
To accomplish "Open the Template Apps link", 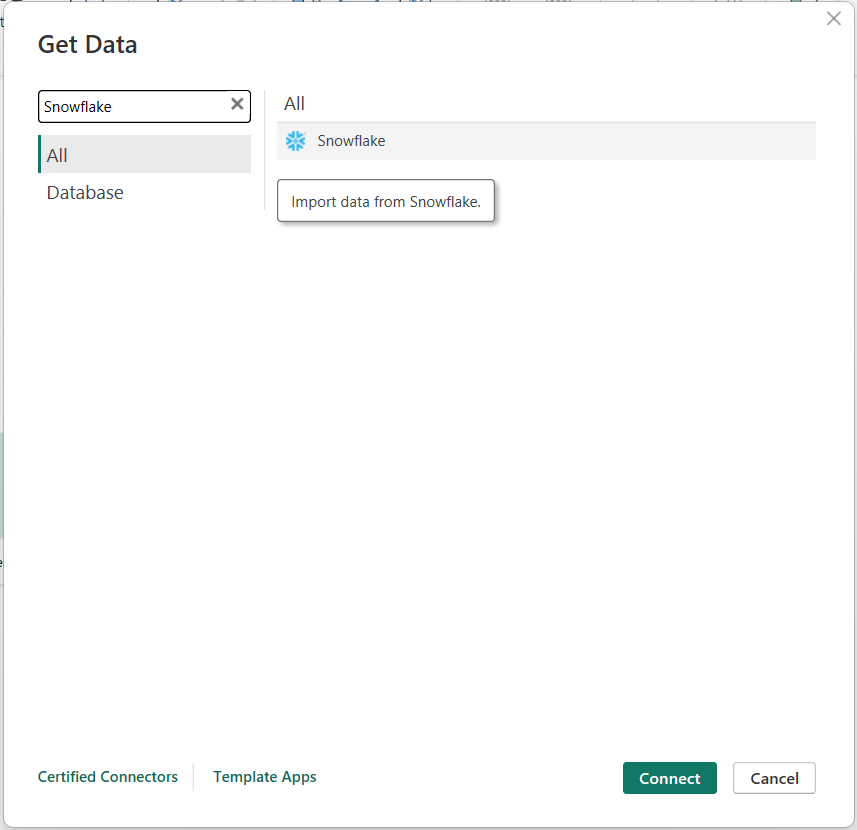I will [264, 777].
